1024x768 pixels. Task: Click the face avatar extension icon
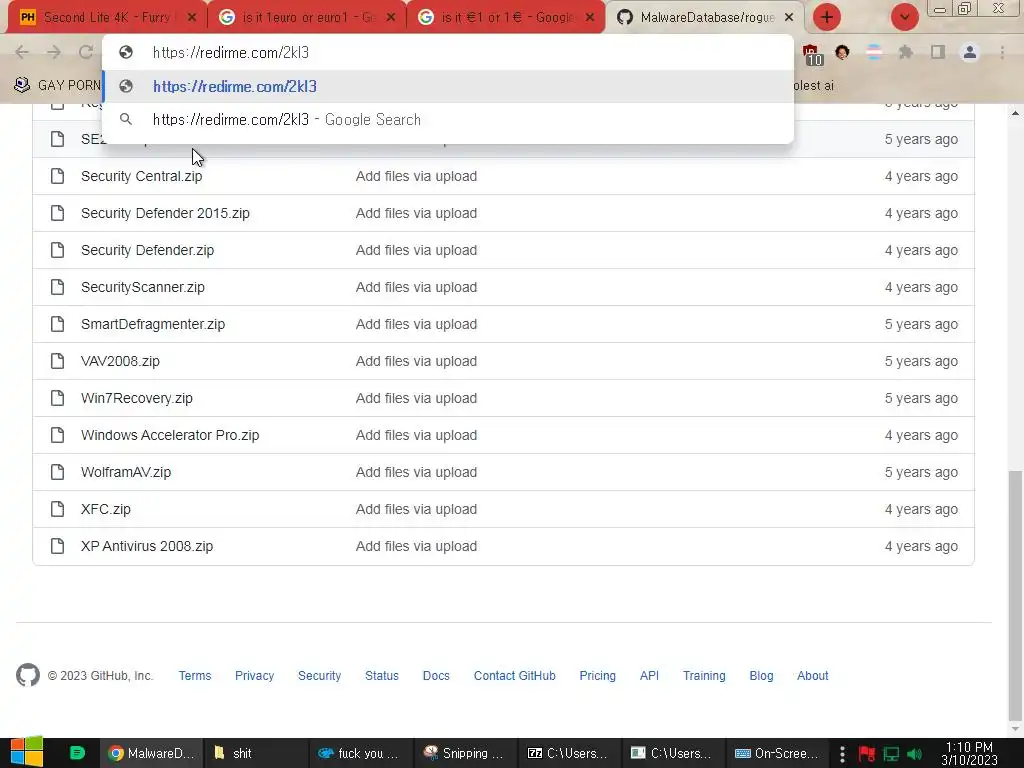click(842, 52)
